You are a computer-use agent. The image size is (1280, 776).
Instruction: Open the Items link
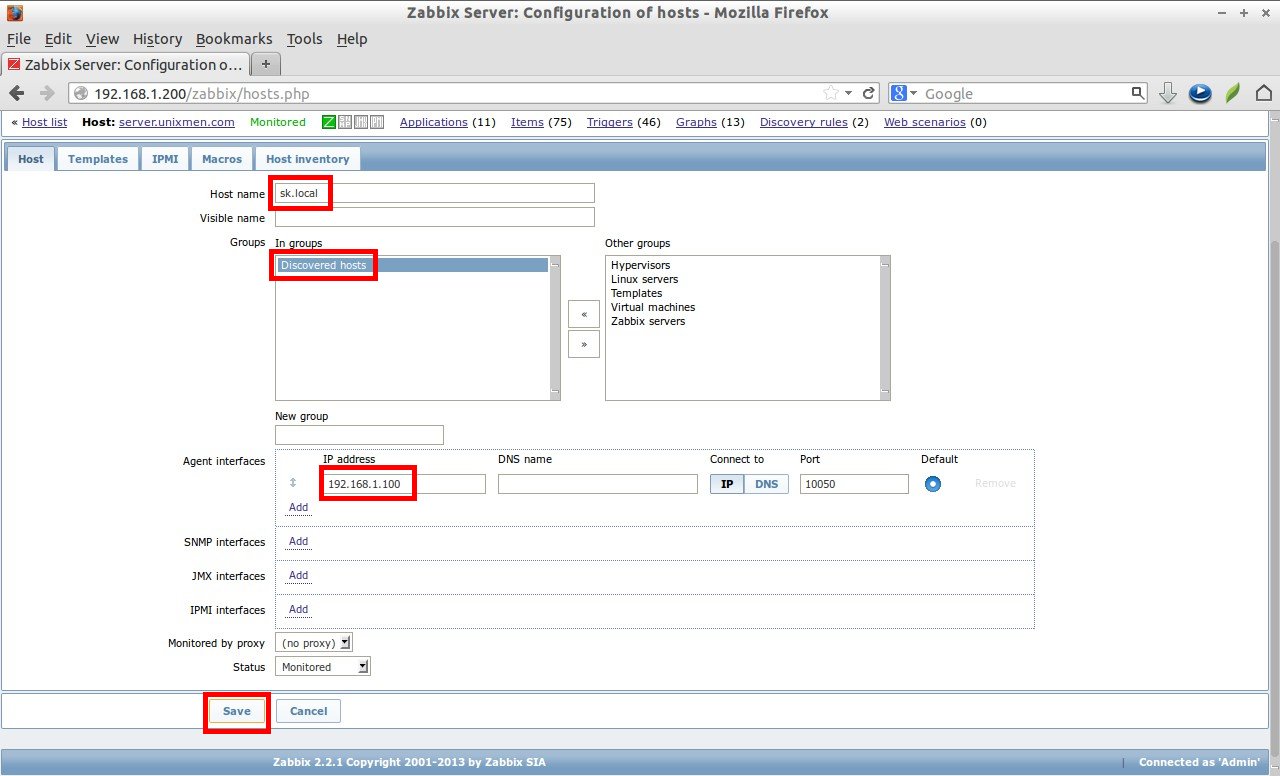(527, 122)
